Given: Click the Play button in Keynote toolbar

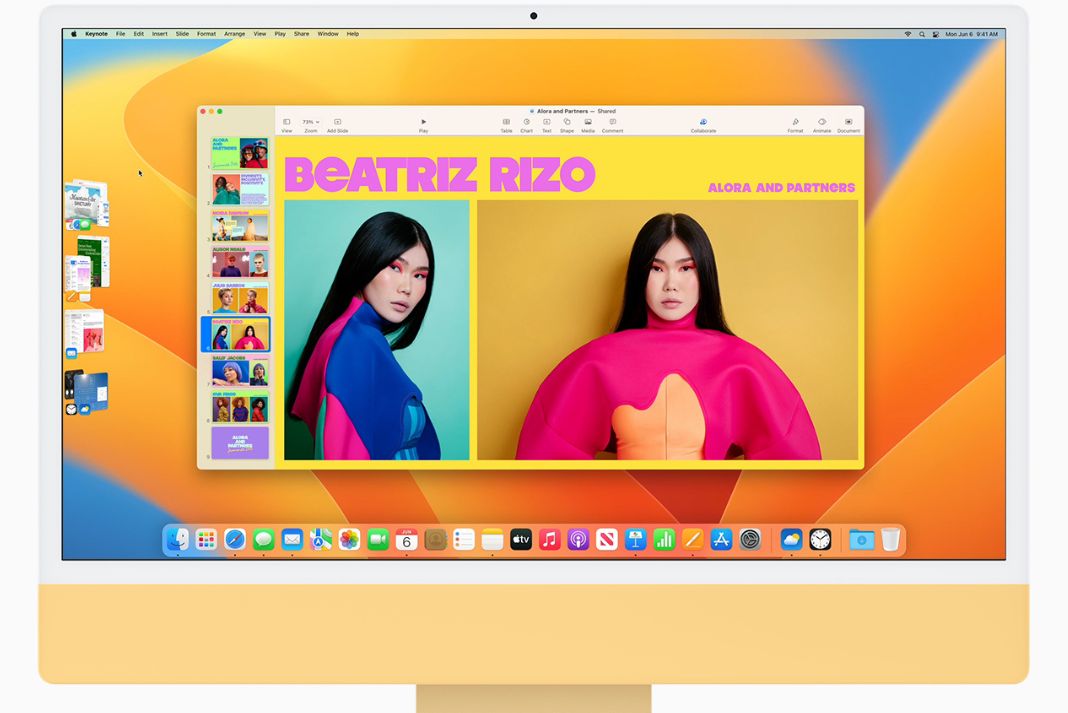Looking at the screenshot, I should pyautogui.click(x=423, y=122).
